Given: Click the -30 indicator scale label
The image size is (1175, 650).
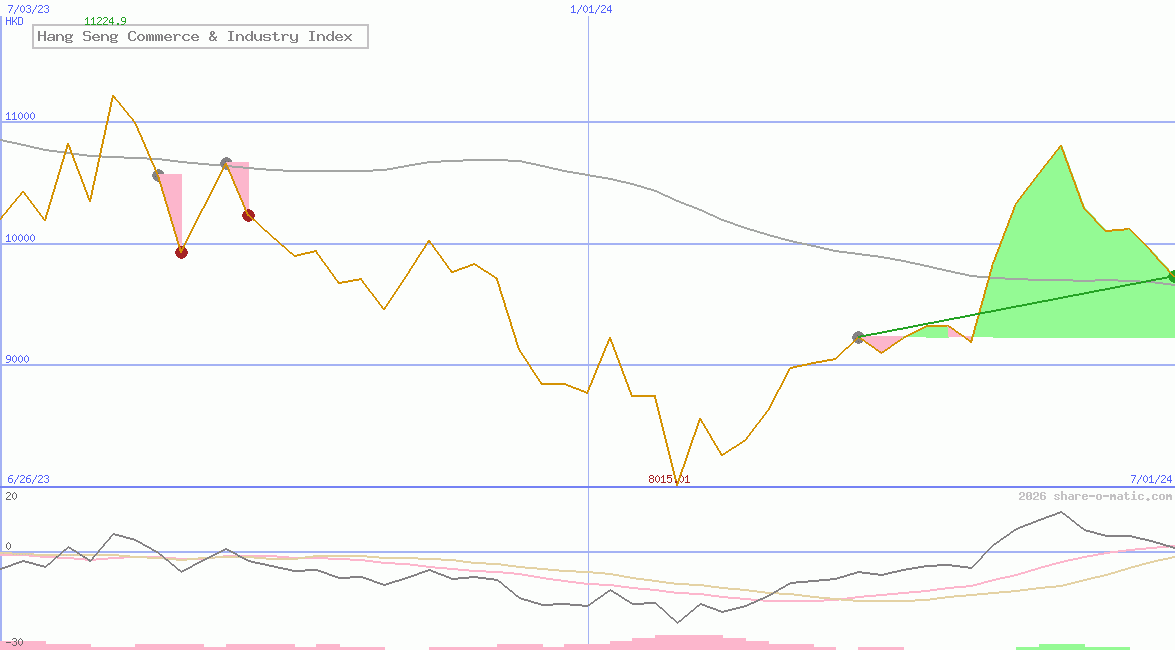Looking at the screenshot, I should click(14, 643).
